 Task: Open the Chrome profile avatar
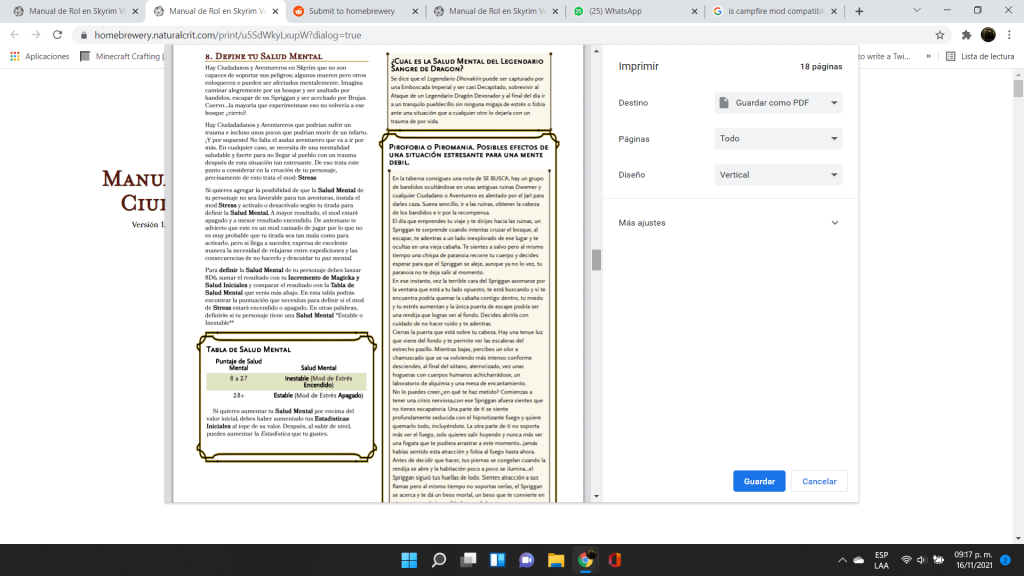988,35
